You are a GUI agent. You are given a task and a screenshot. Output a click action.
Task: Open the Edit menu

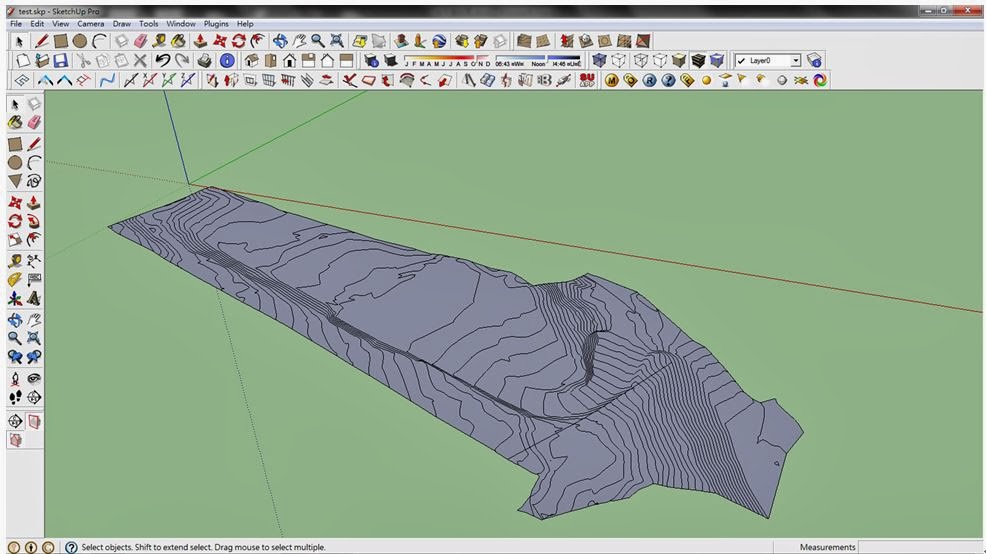37,24
